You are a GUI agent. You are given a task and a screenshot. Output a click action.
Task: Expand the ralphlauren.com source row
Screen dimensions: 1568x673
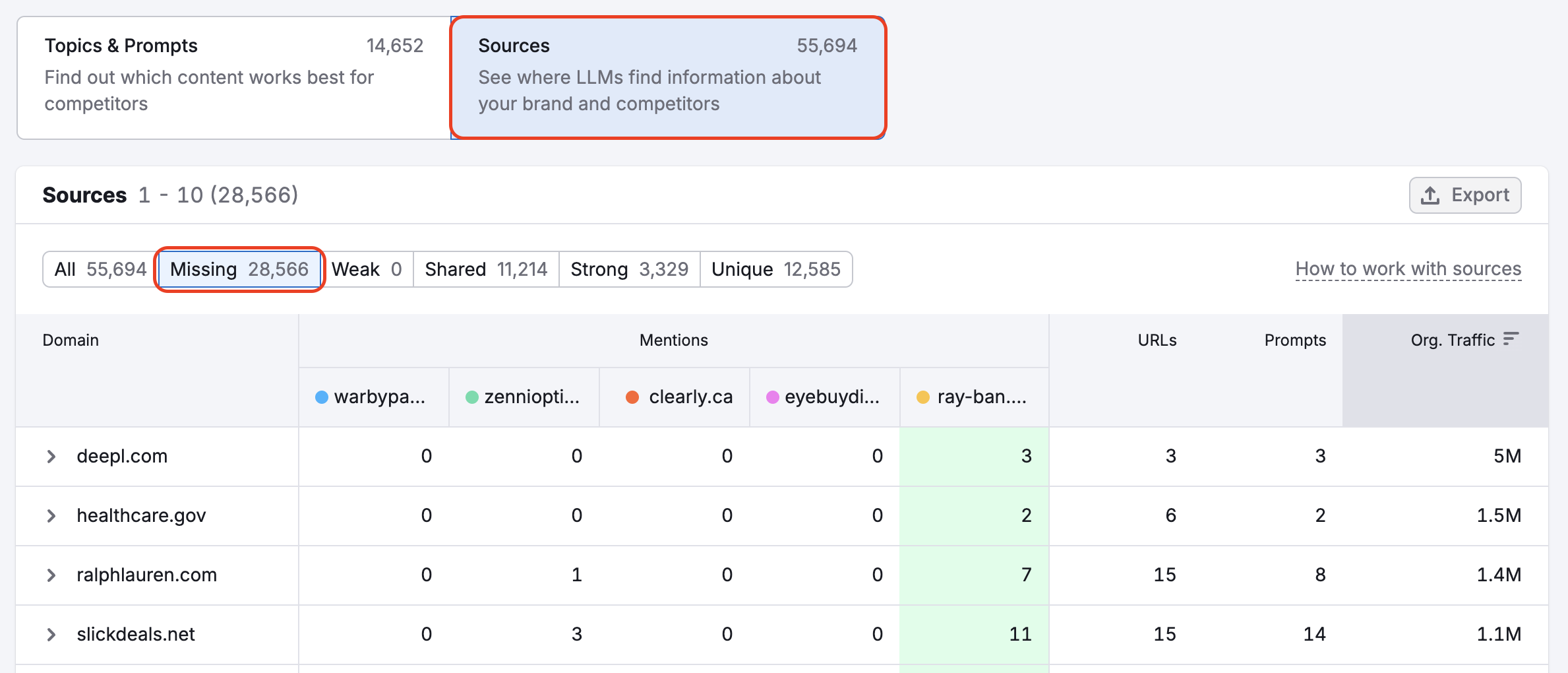52,575
